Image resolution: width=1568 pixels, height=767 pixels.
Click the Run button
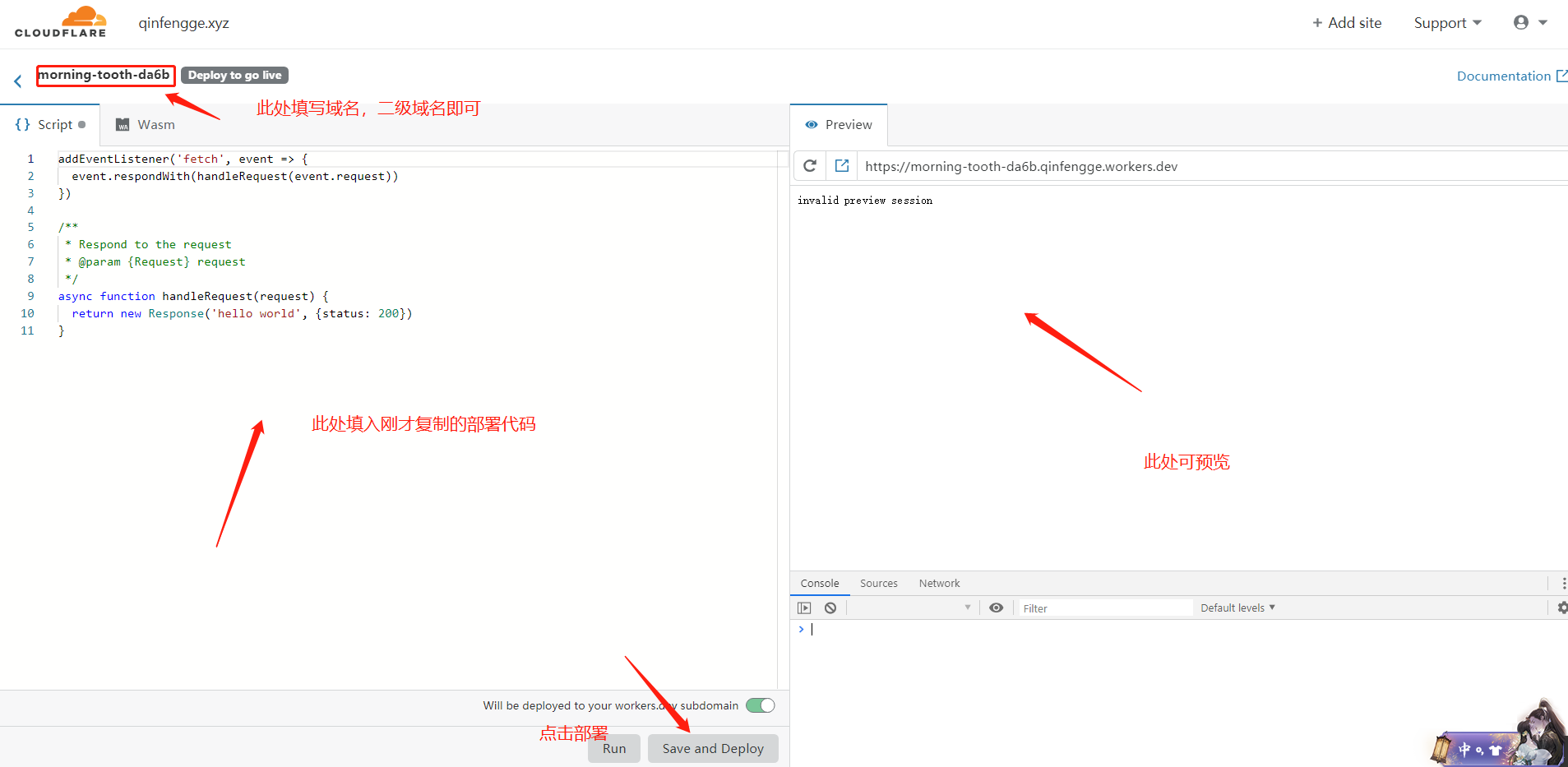tap(614, 748)
